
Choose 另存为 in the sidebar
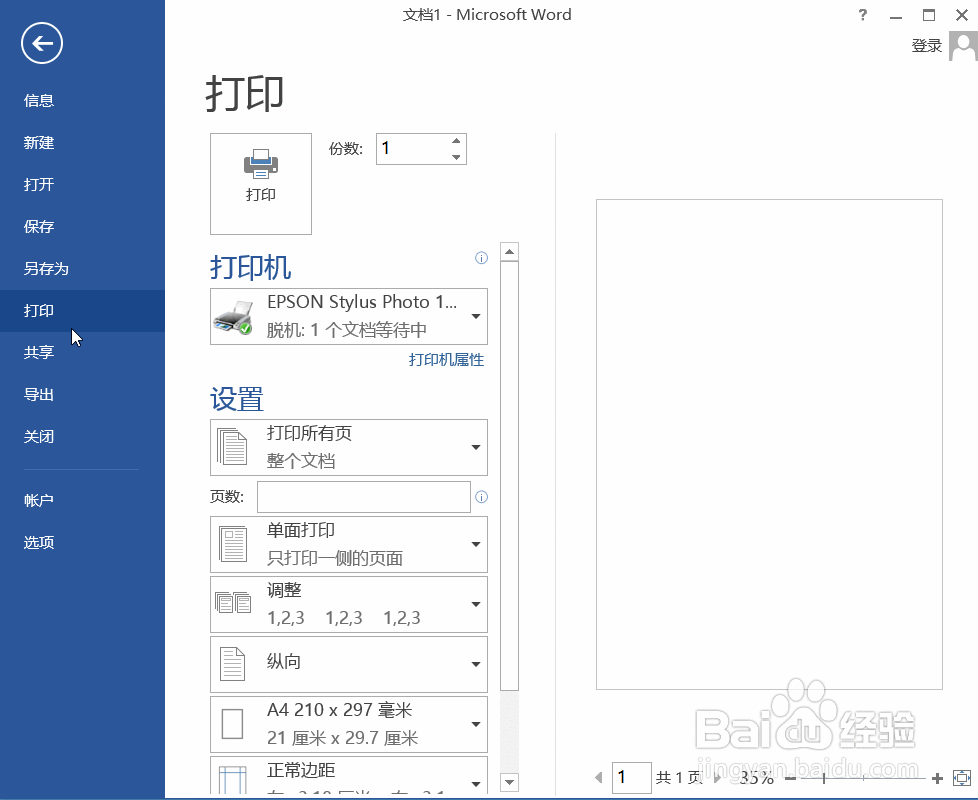(x=46, y=269)
